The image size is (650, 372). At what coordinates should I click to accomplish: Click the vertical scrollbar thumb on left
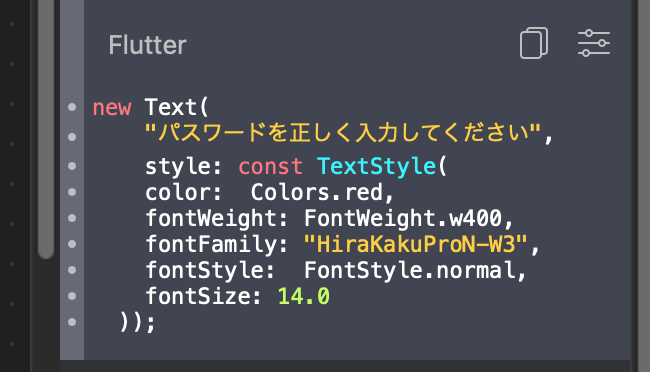(46, 129)
